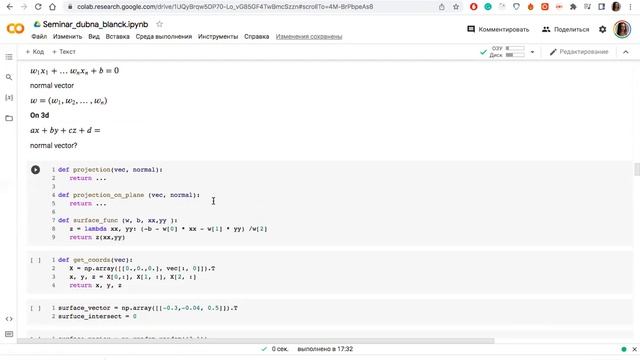This screenshot has width=640, height=360.
Task: Open variables {x} sidebar icon
Action: (9, 98)
